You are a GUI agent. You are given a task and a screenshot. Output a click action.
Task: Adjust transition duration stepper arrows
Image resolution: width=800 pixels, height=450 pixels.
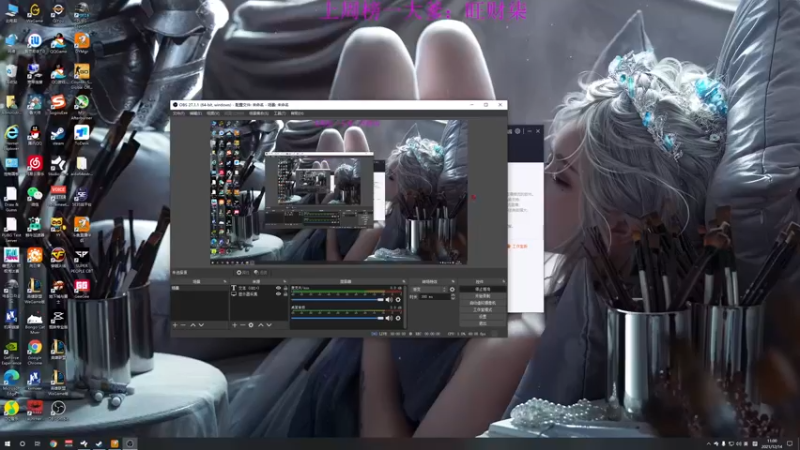click(x=454, y=297)
